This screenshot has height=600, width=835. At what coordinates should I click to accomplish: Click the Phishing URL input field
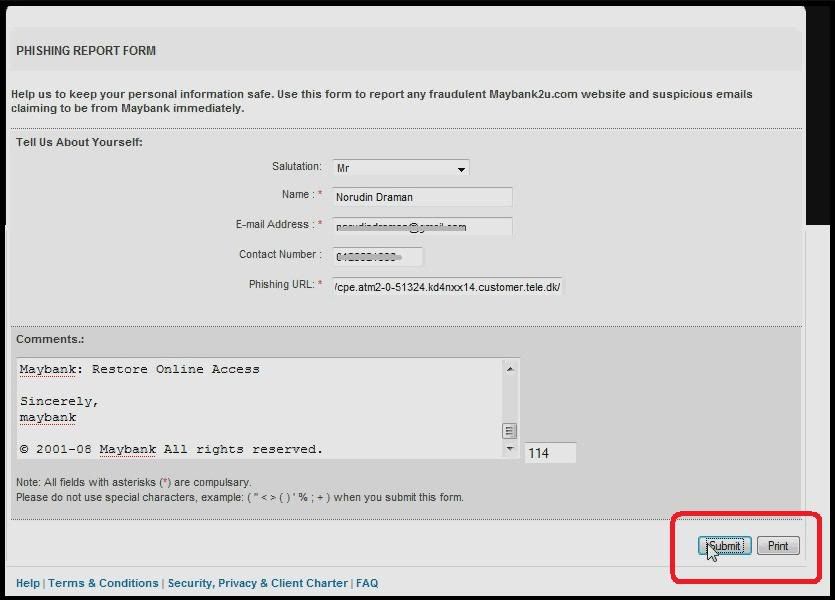pyautogui.click(x=447, y=287)
